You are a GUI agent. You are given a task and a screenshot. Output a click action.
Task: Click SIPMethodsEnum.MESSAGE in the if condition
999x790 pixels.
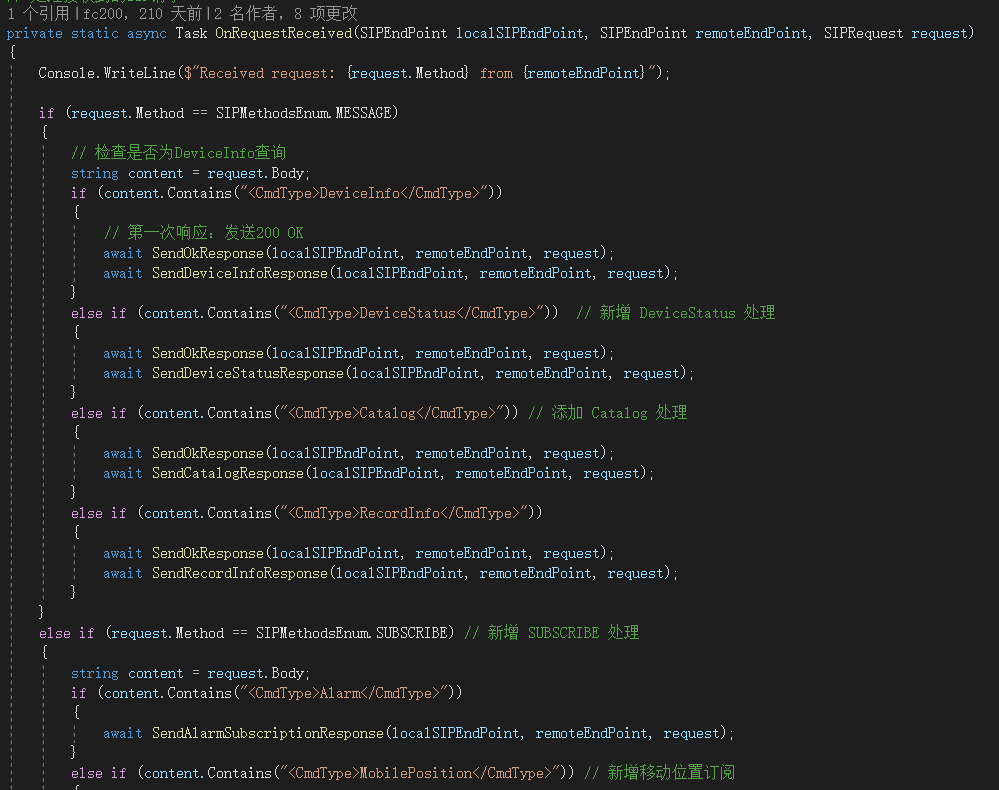click(303, 113)
